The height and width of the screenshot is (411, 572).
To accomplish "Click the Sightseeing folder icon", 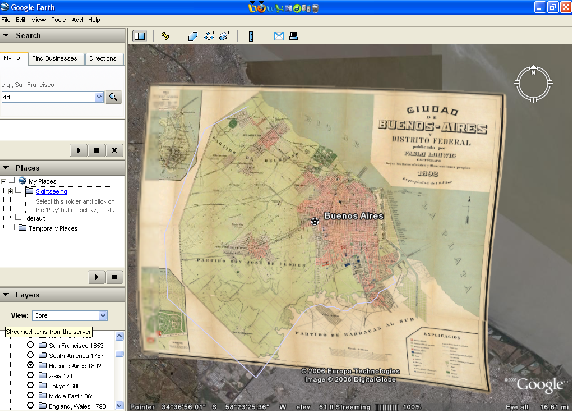I will pyautogui.click(x=30, y=191).
